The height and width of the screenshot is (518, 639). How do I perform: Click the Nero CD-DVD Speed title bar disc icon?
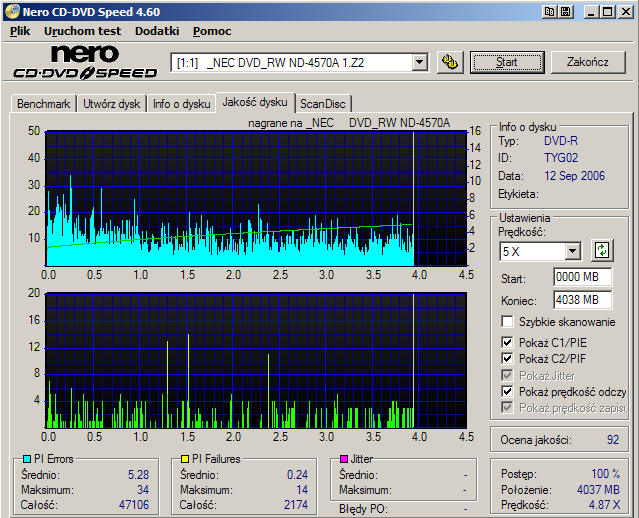[x=13, y=11]
